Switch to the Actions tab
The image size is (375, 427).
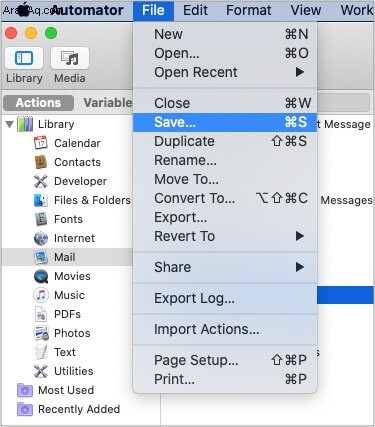point(38,103)
